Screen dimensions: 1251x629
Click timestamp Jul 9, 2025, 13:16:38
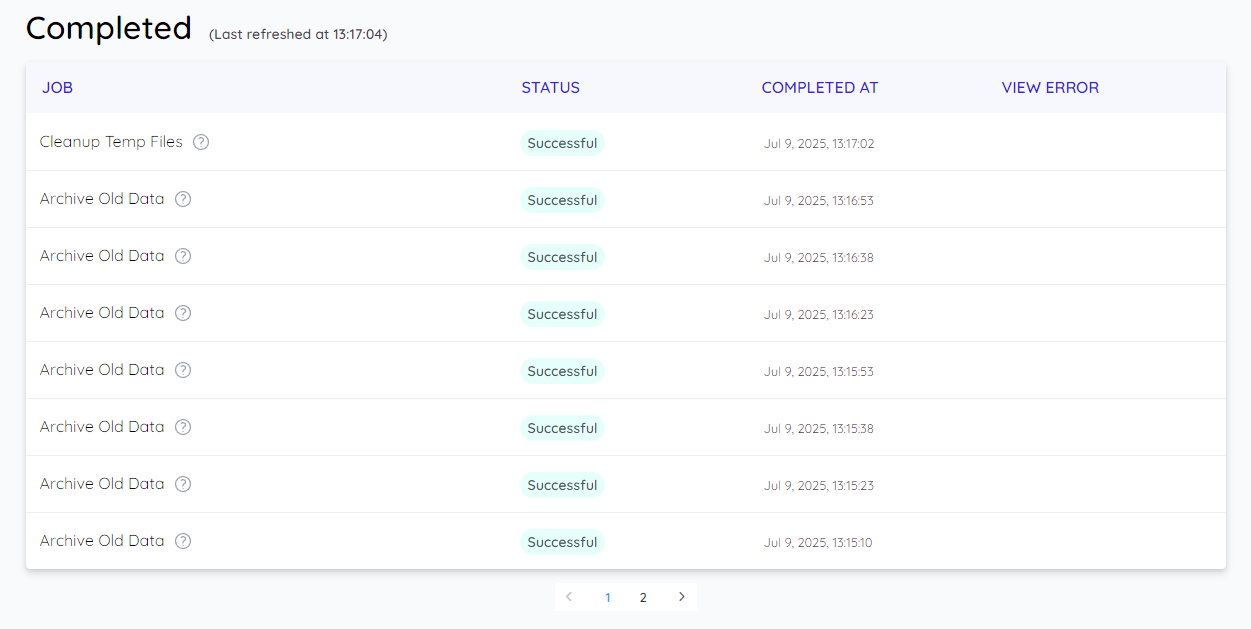pos(819,258)
